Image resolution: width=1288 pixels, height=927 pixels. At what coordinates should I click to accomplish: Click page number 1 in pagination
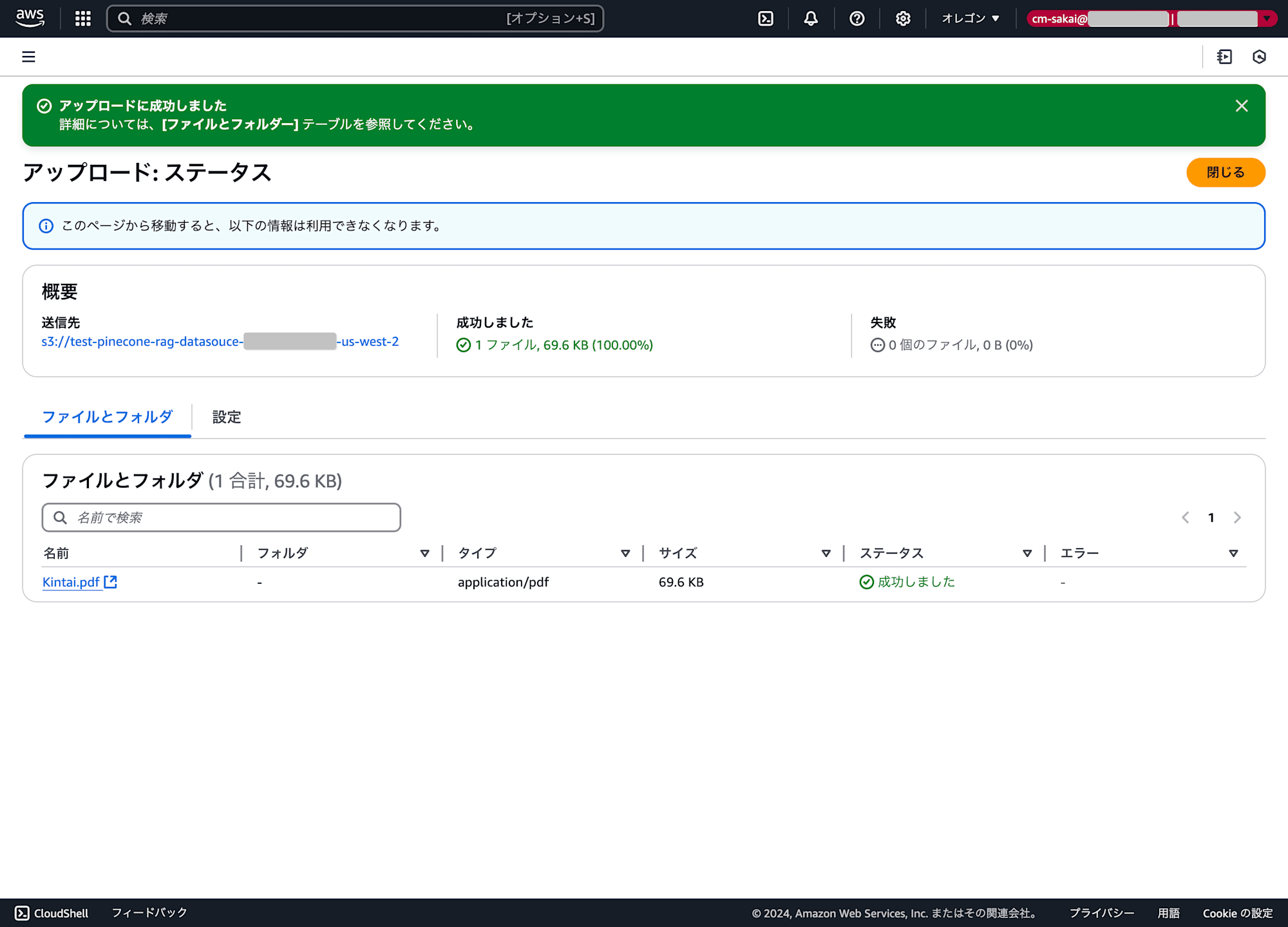(x=1211, y=518)
